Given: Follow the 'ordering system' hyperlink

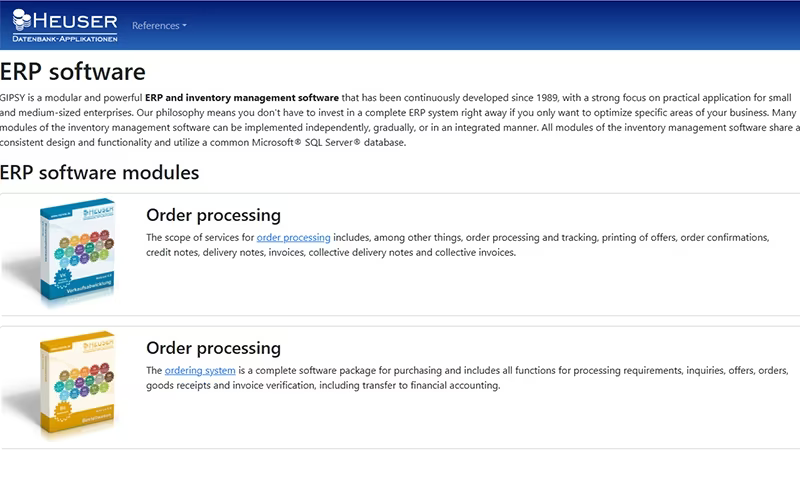Looking at the screenshot, I should click(200, 370).
